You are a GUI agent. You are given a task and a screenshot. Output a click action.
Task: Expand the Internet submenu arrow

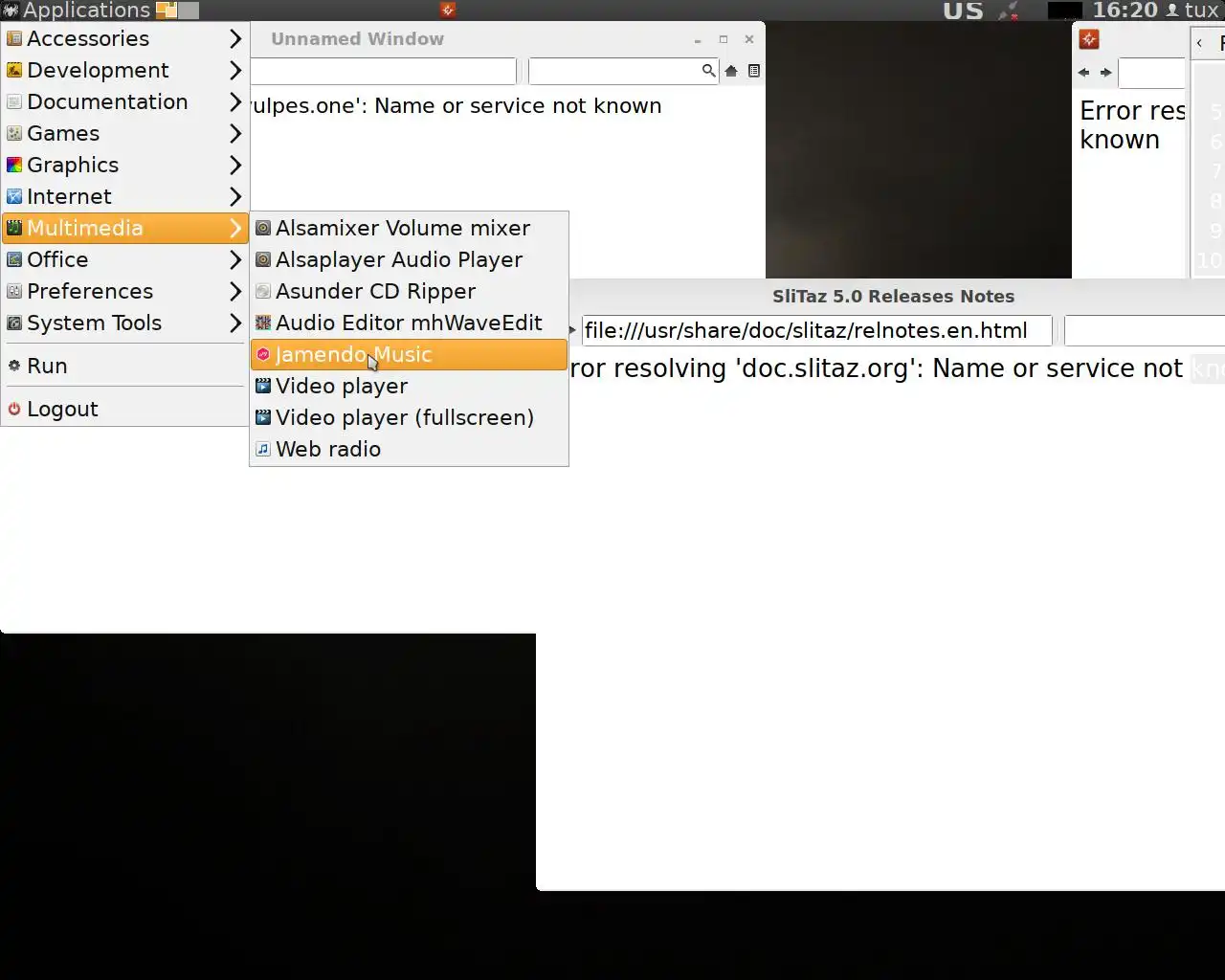(x=235, y=197)
